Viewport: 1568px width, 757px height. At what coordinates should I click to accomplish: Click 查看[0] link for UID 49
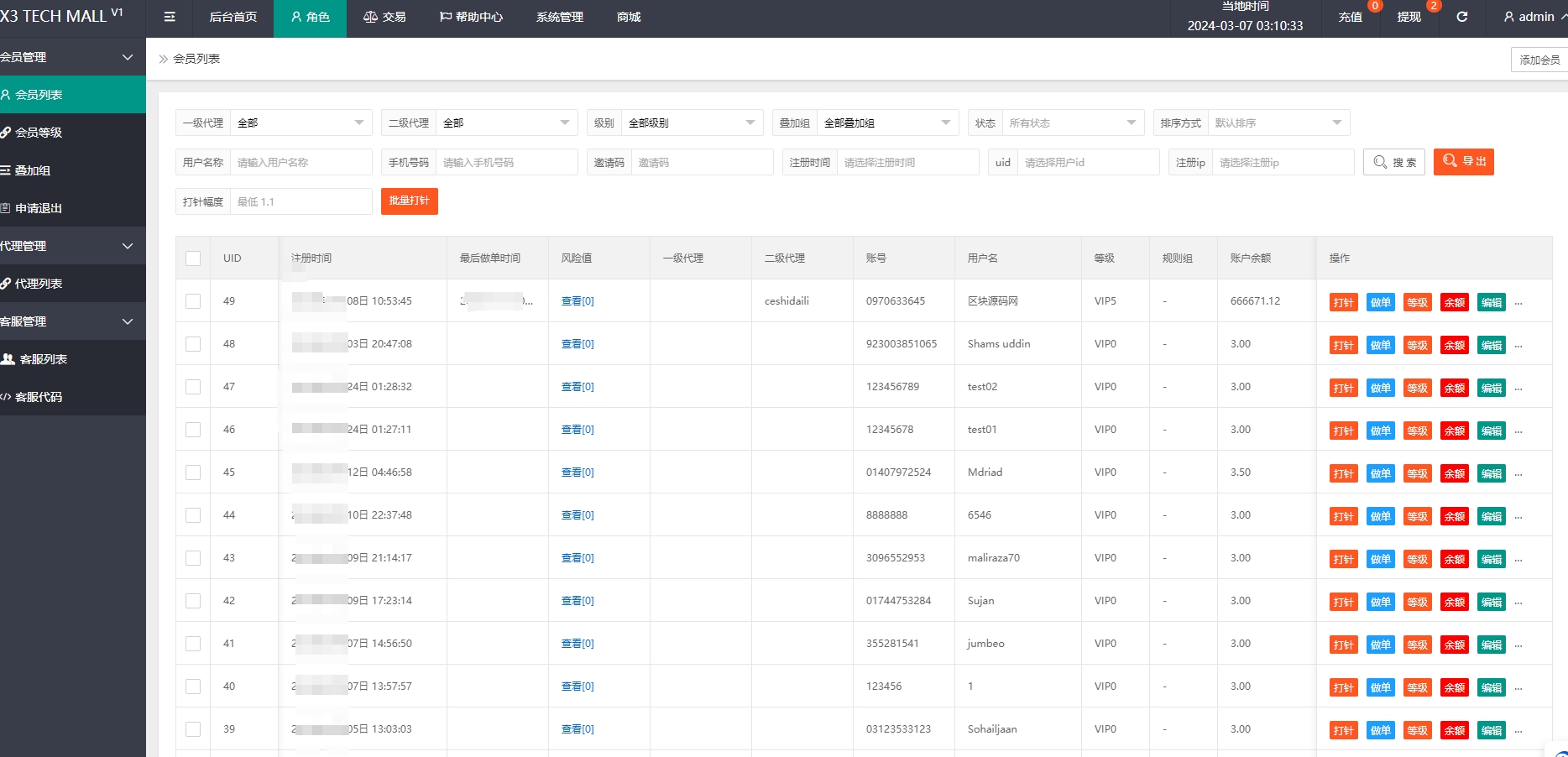click(x=578, y=301)
